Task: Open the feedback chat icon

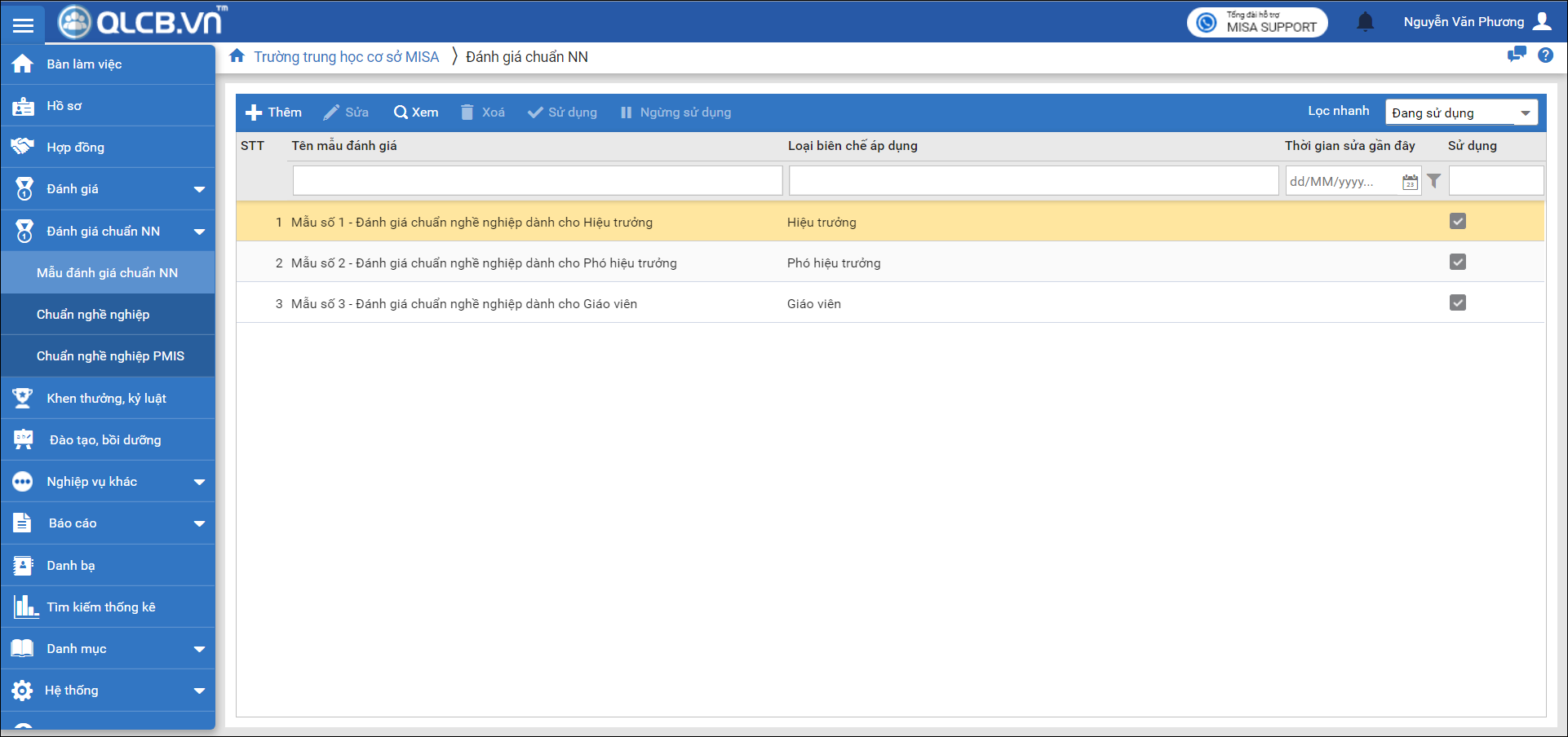Action: click(x=1517, y=55)
